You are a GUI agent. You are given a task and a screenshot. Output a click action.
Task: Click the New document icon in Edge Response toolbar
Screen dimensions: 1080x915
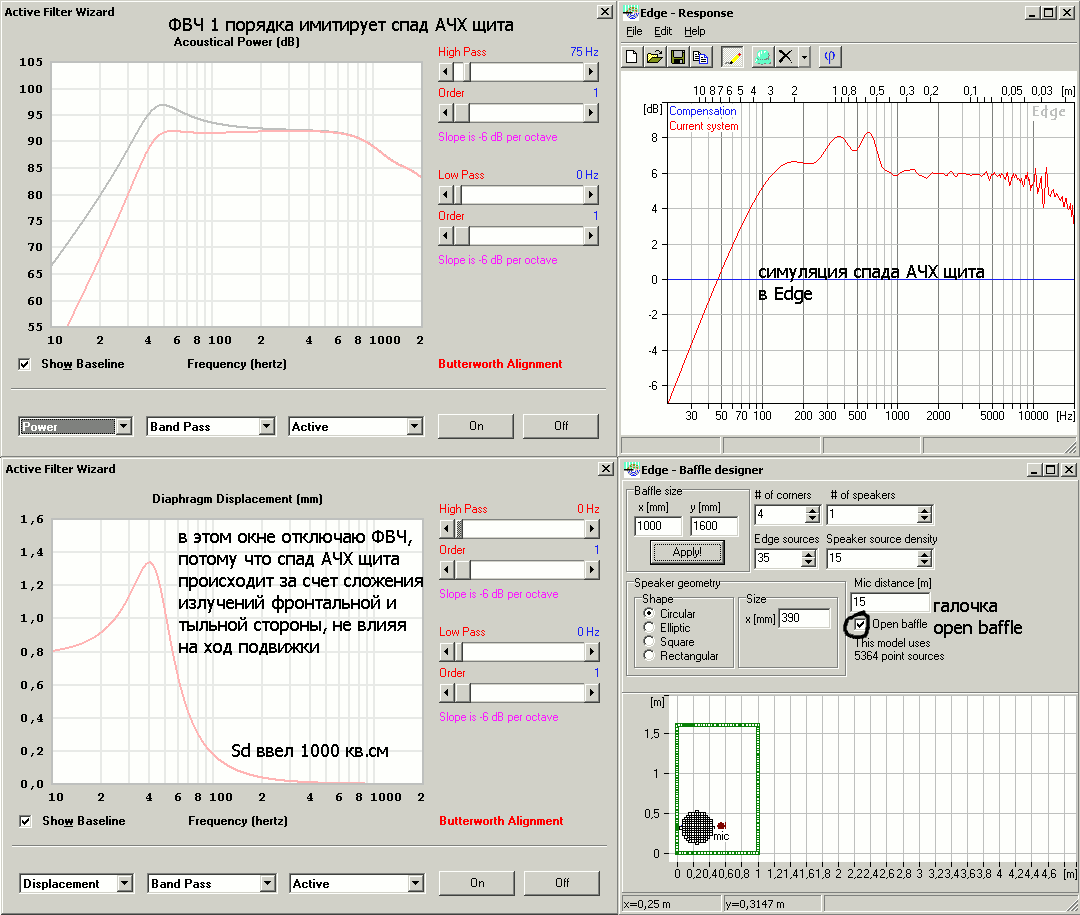[x=632, y=57]
